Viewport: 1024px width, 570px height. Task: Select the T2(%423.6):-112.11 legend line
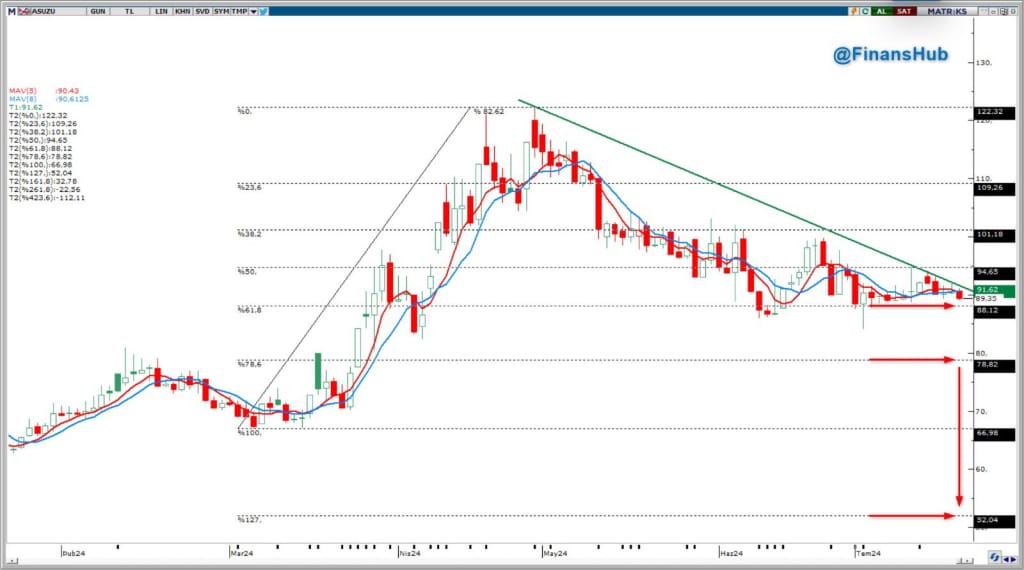pyautogui.click(x=47, y=198)
